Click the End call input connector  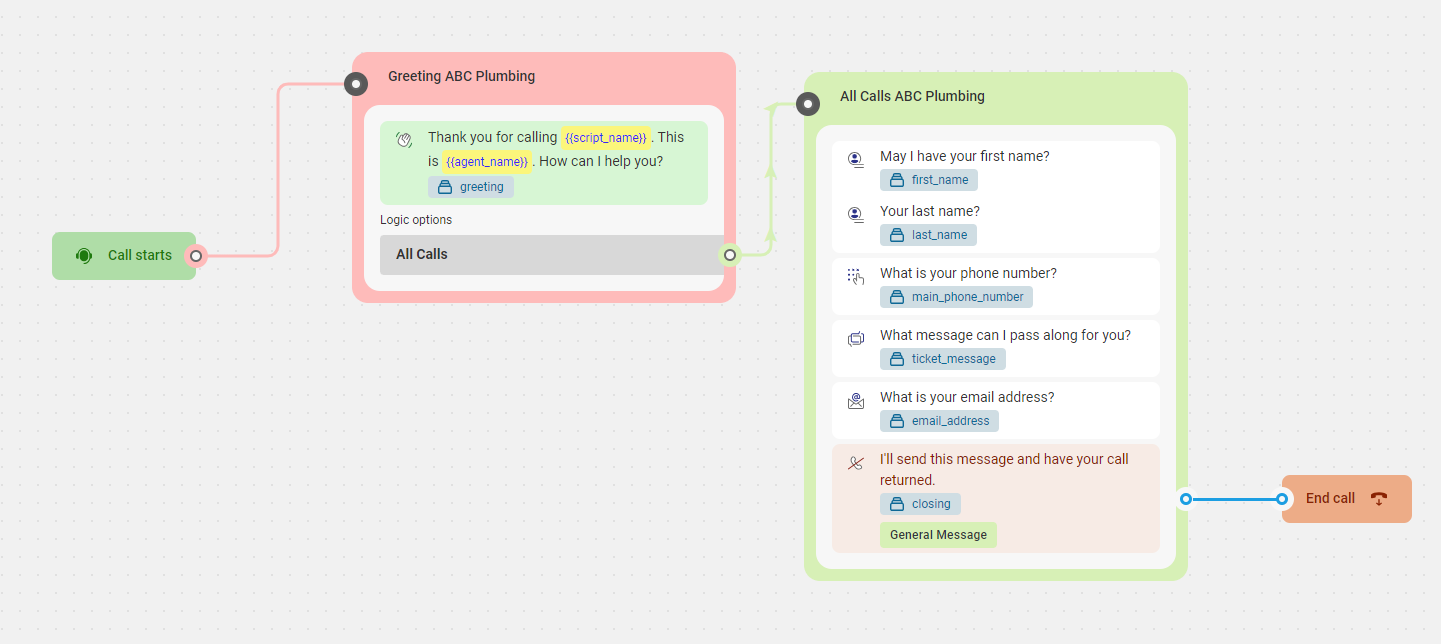point(1284,498)
